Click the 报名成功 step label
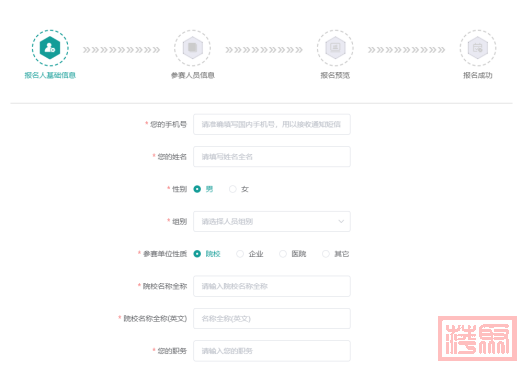Screen dimensions: 523x366 [478, 75]
